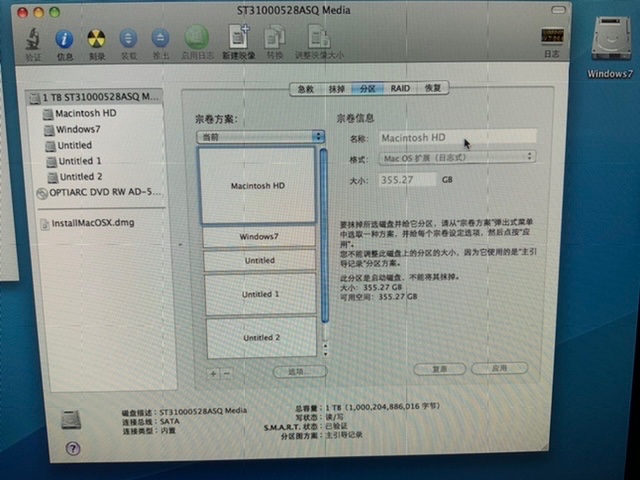Click the Untitled partition block
Viewport: 640px width, 480px height.
click(260, 260)
